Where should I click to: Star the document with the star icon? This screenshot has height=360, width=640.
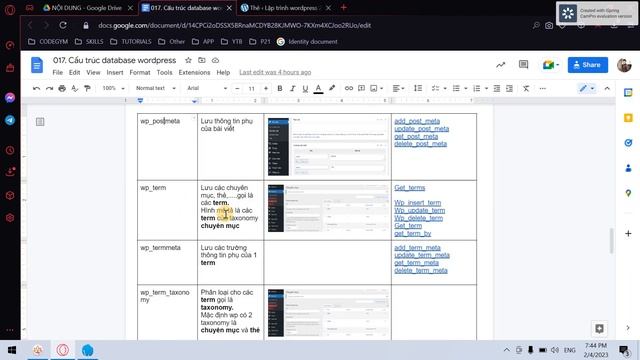188,60
